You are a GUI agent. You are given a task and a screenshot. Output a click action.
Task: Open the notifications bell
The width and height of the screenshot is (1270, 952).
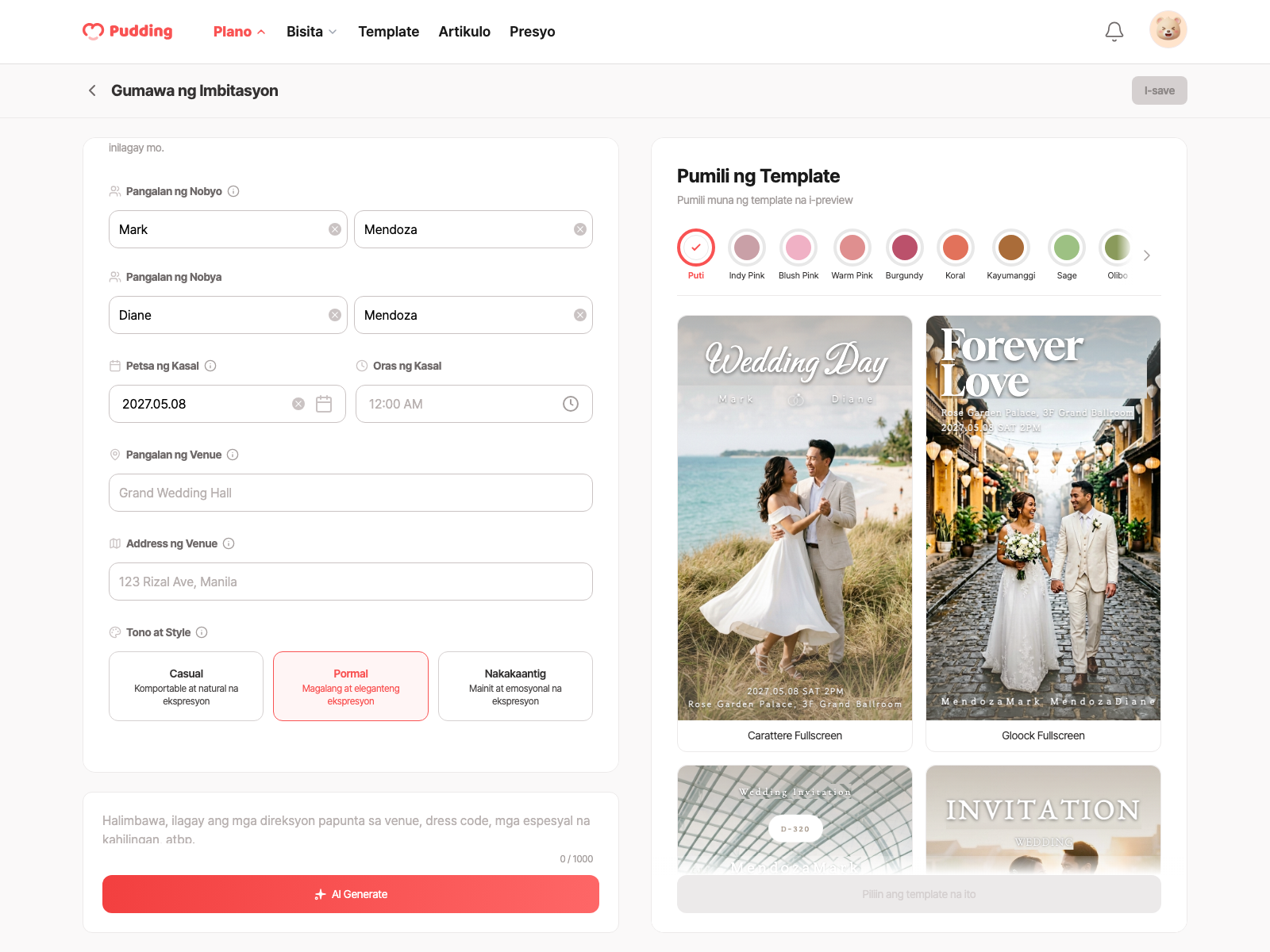pyautogui.click(x=1114, y=31)
